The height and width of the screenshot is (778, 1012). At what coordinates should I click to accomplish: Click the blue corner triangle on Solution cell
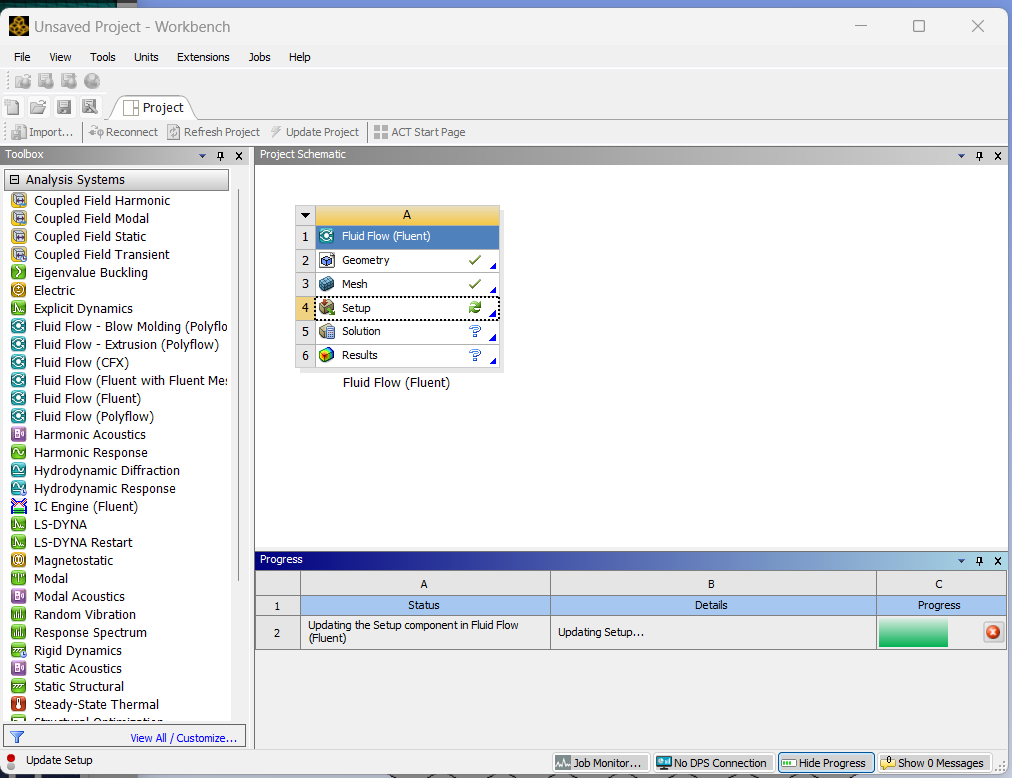pos(493,337)
